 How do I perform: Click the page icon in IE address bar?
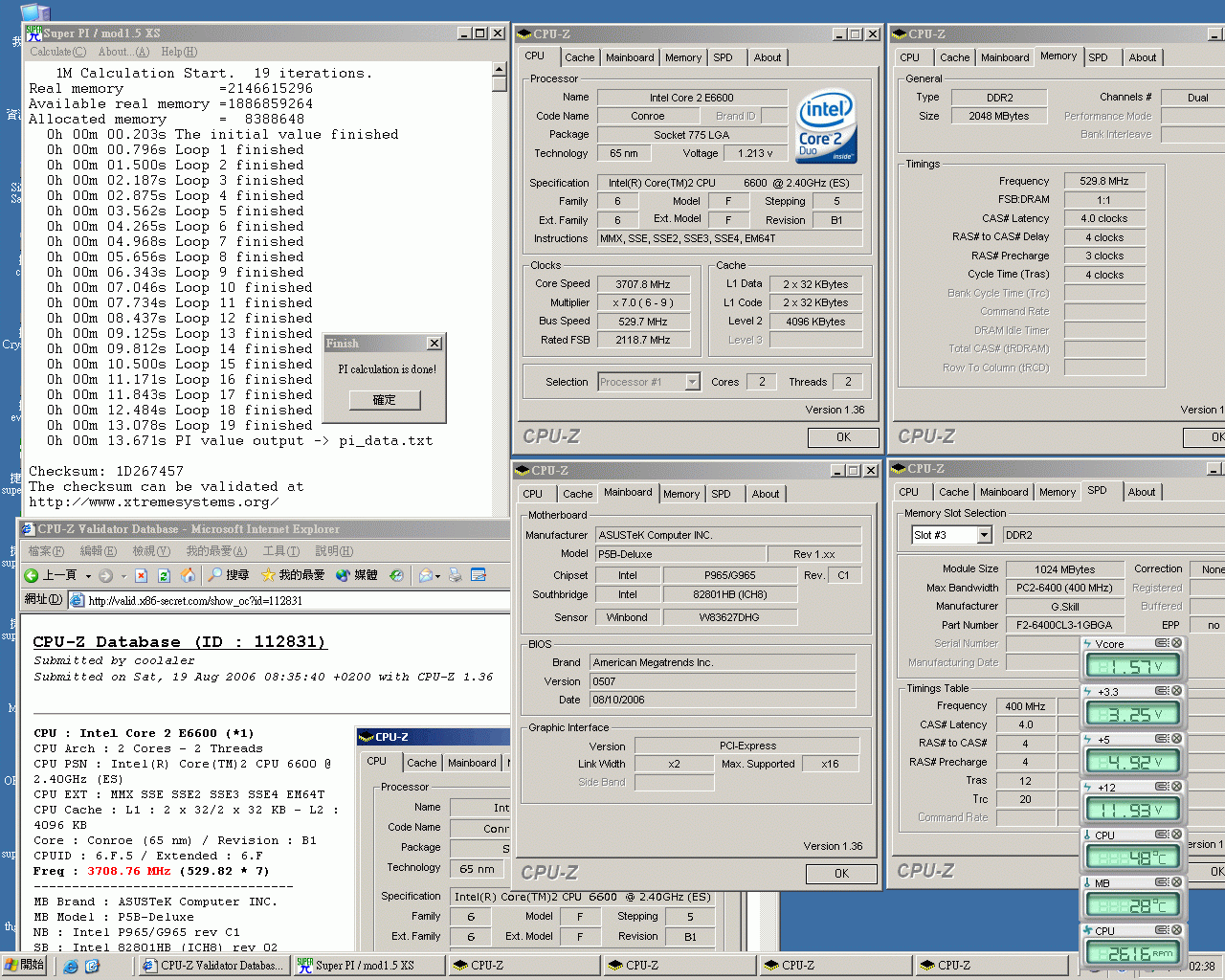pyautogui.click(x=77, y=600)
